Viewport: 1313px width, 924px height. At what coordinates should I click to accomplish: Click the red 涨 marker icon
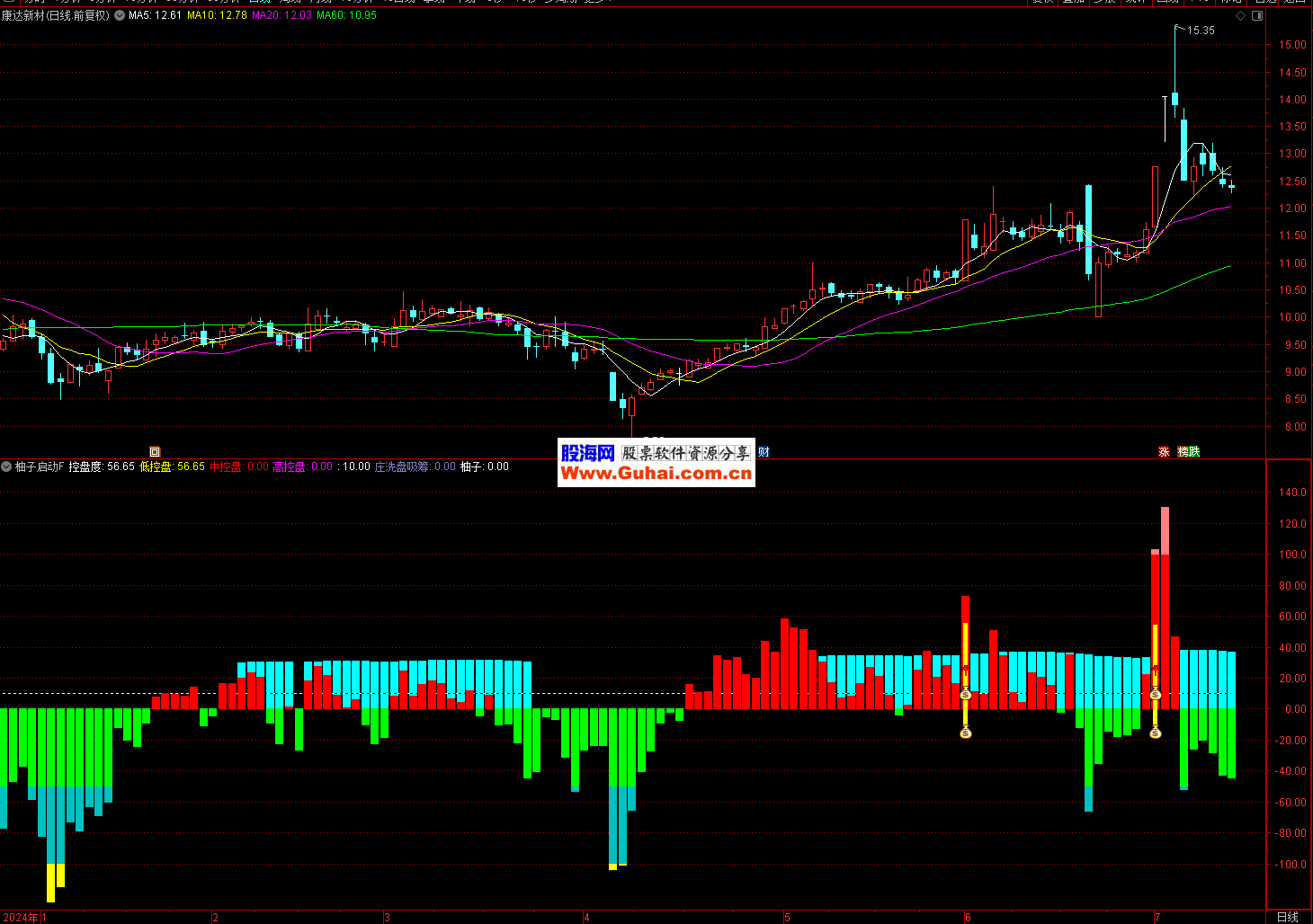click(1165, 452)
